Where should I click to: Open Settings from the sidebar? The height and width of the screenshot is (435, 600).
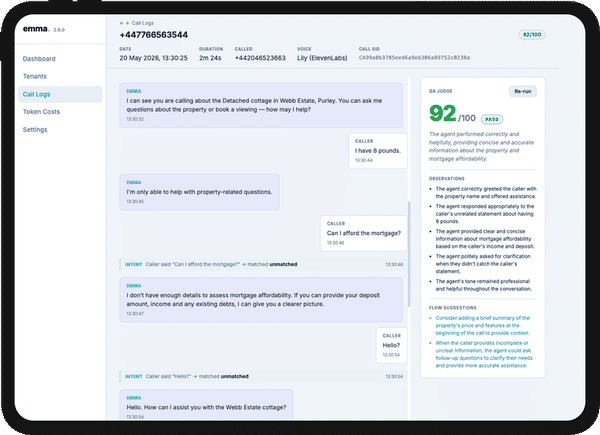(x=35, y=129)
